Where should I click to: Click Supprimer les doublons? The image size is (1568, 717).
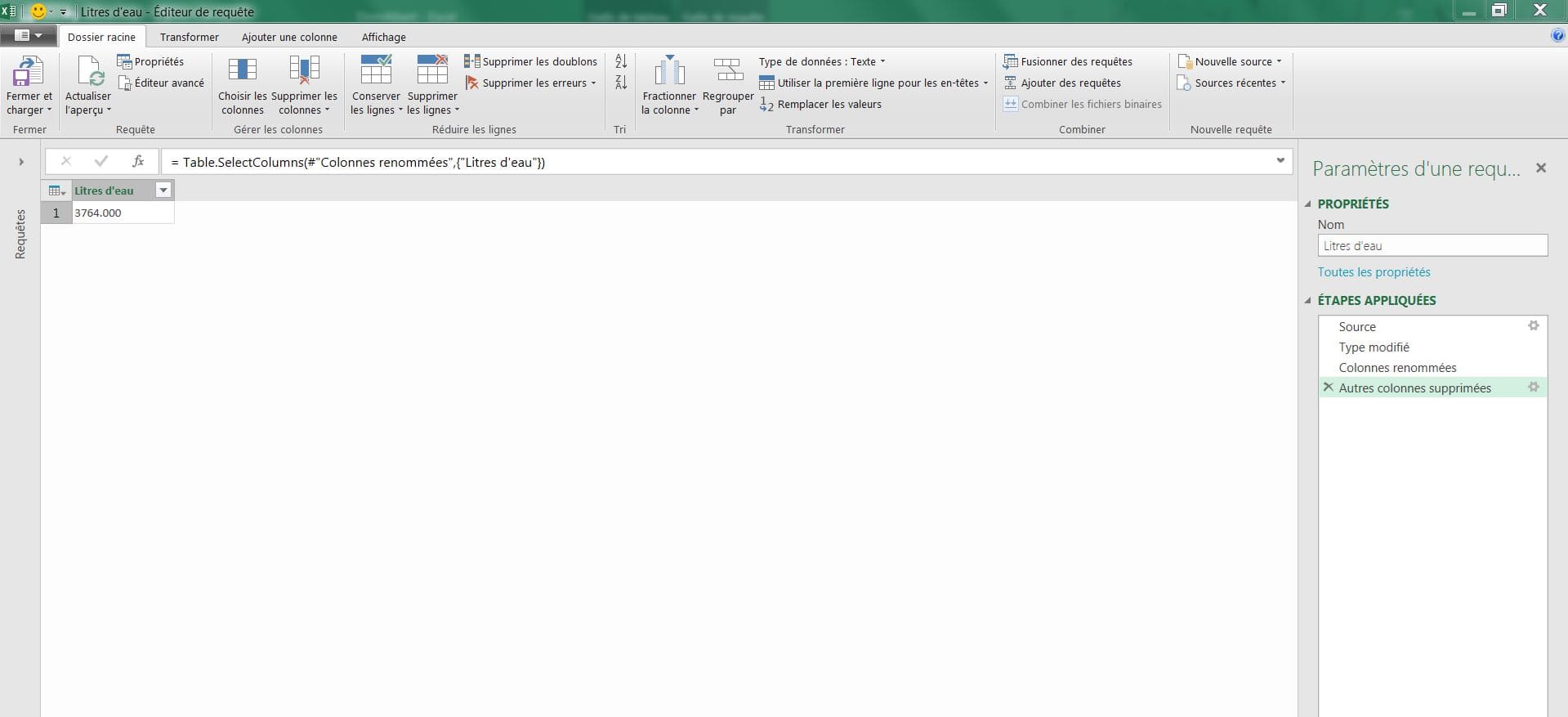pos(531,61)
